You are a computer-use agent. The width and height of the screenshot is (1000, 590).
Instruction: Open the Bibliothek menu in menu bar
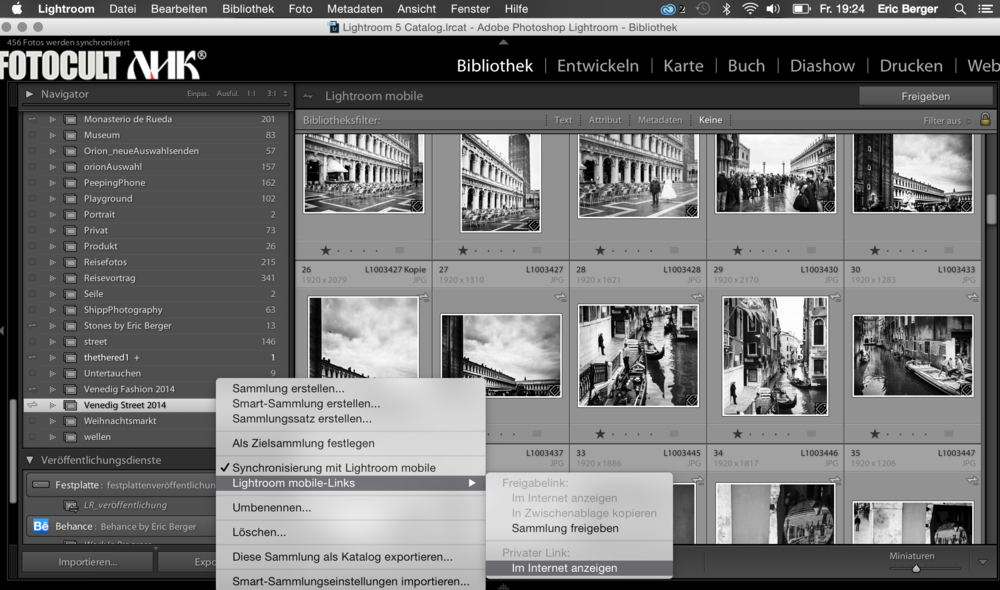tap(248, 9)
